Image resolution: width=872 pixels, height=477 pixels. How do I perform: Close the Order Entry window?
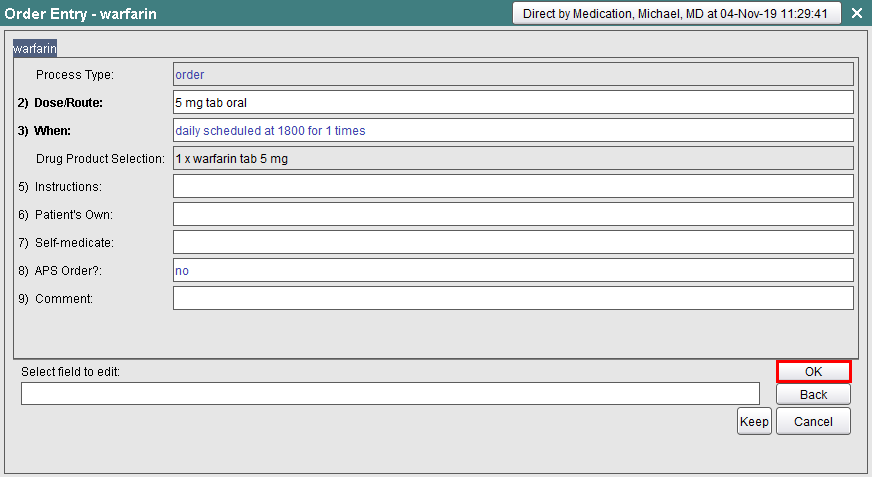click(857, 13)
